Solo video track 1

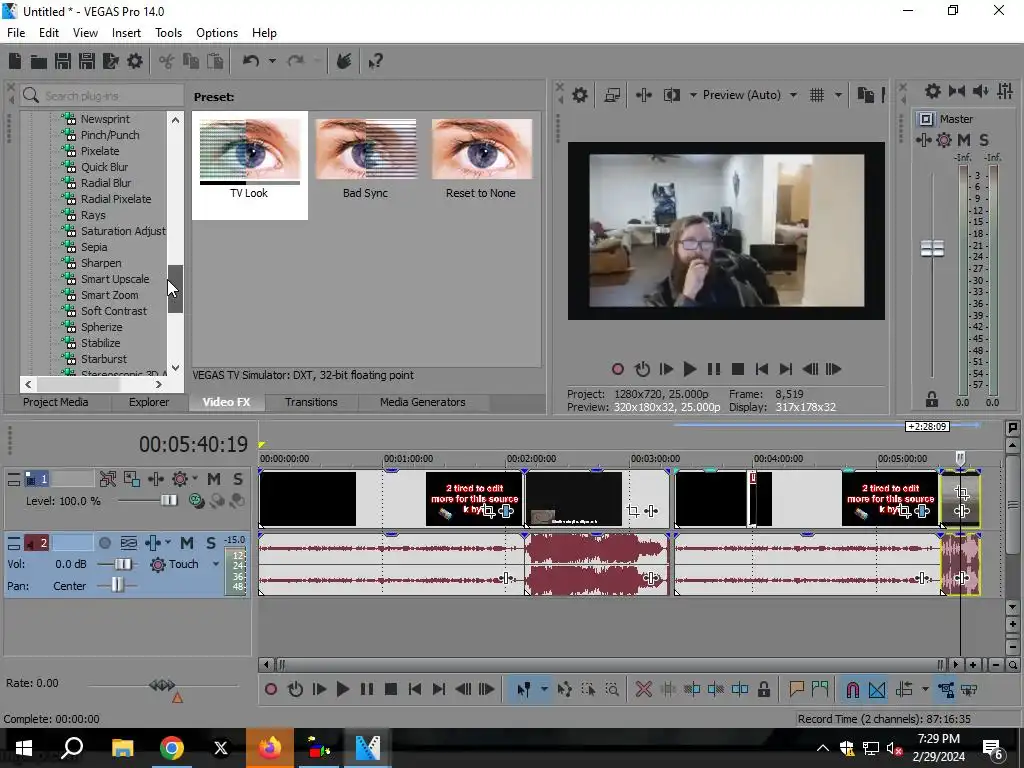[x=238, y=479]
